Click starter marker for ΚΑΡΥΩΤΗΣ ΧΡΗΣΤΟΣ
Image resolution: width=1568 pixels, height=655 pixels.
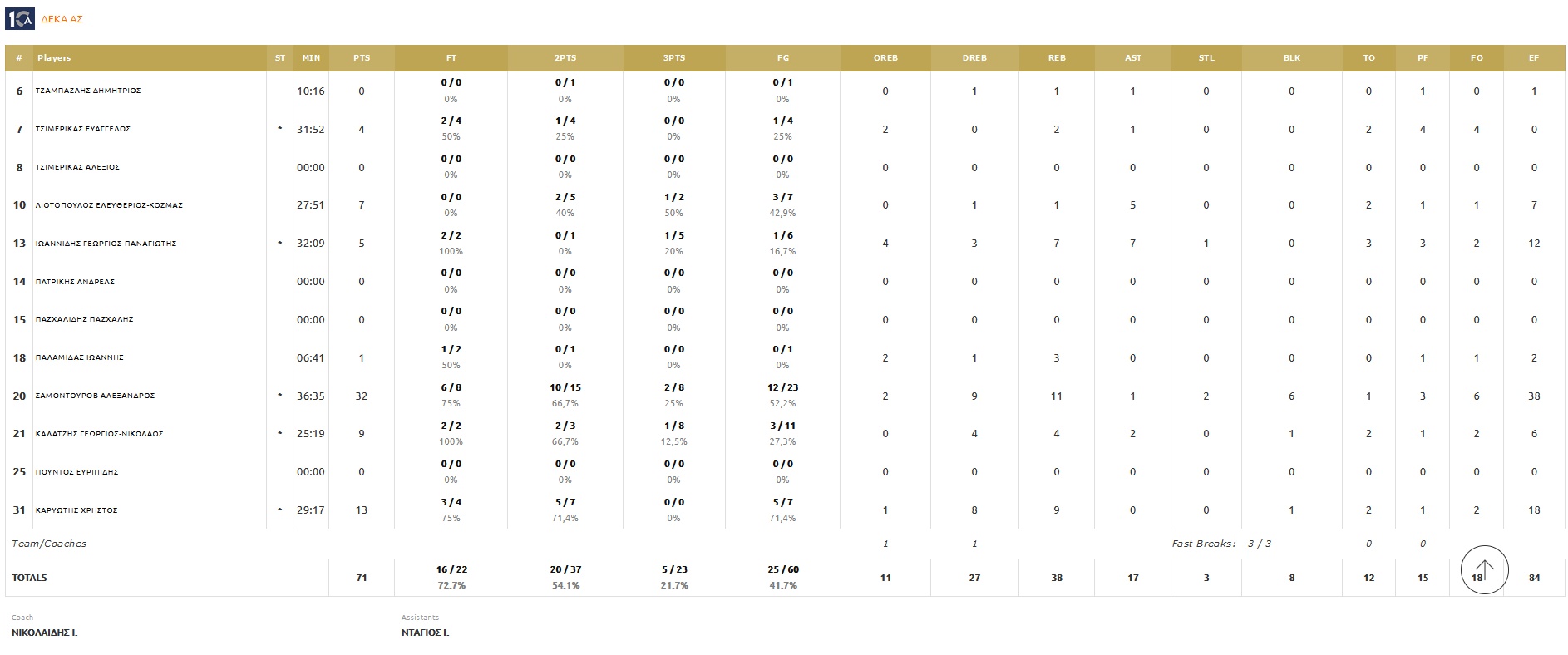pyautogui.click(x=279, y=510)
